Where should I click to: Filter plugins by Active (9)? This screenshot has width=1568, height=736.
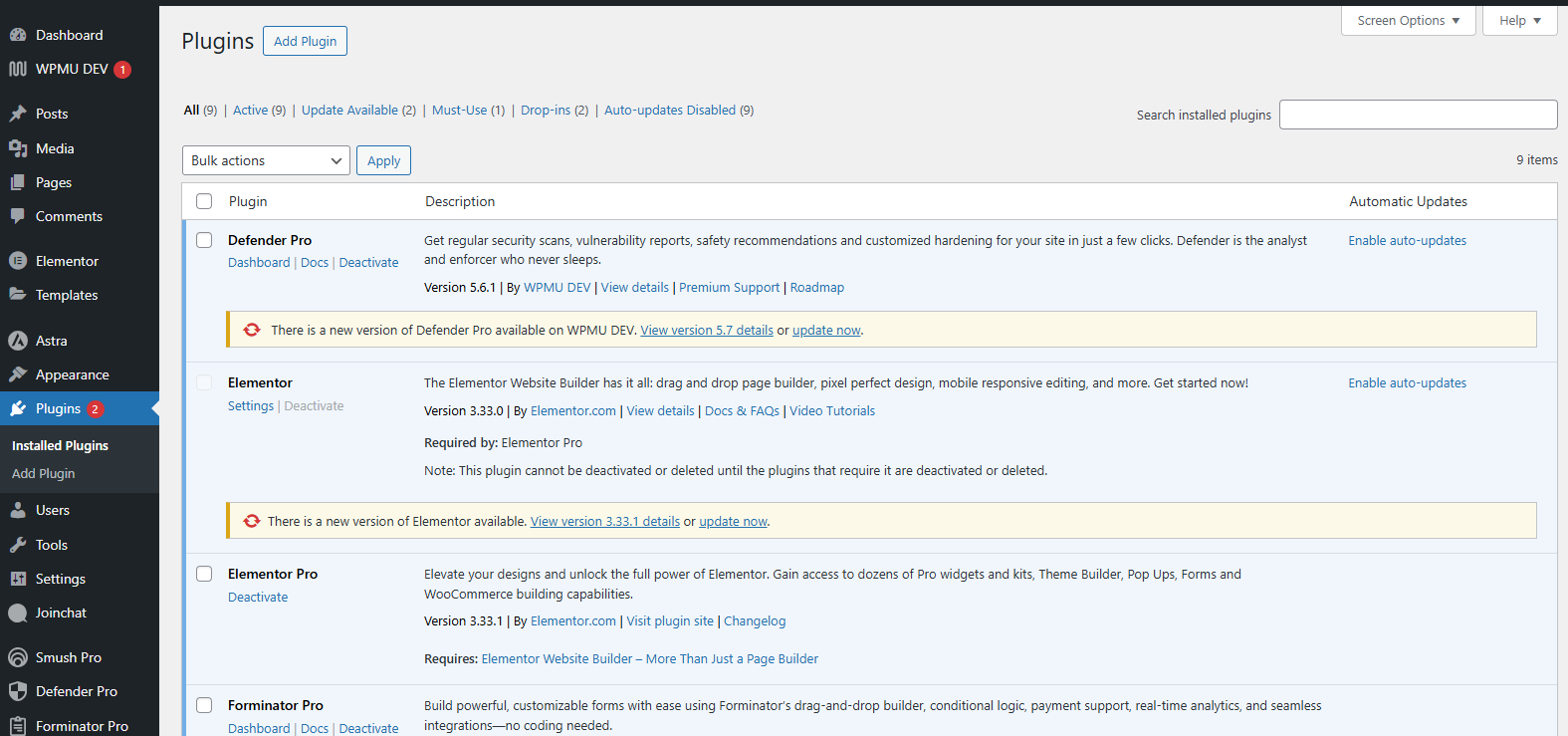click(259, 110)
